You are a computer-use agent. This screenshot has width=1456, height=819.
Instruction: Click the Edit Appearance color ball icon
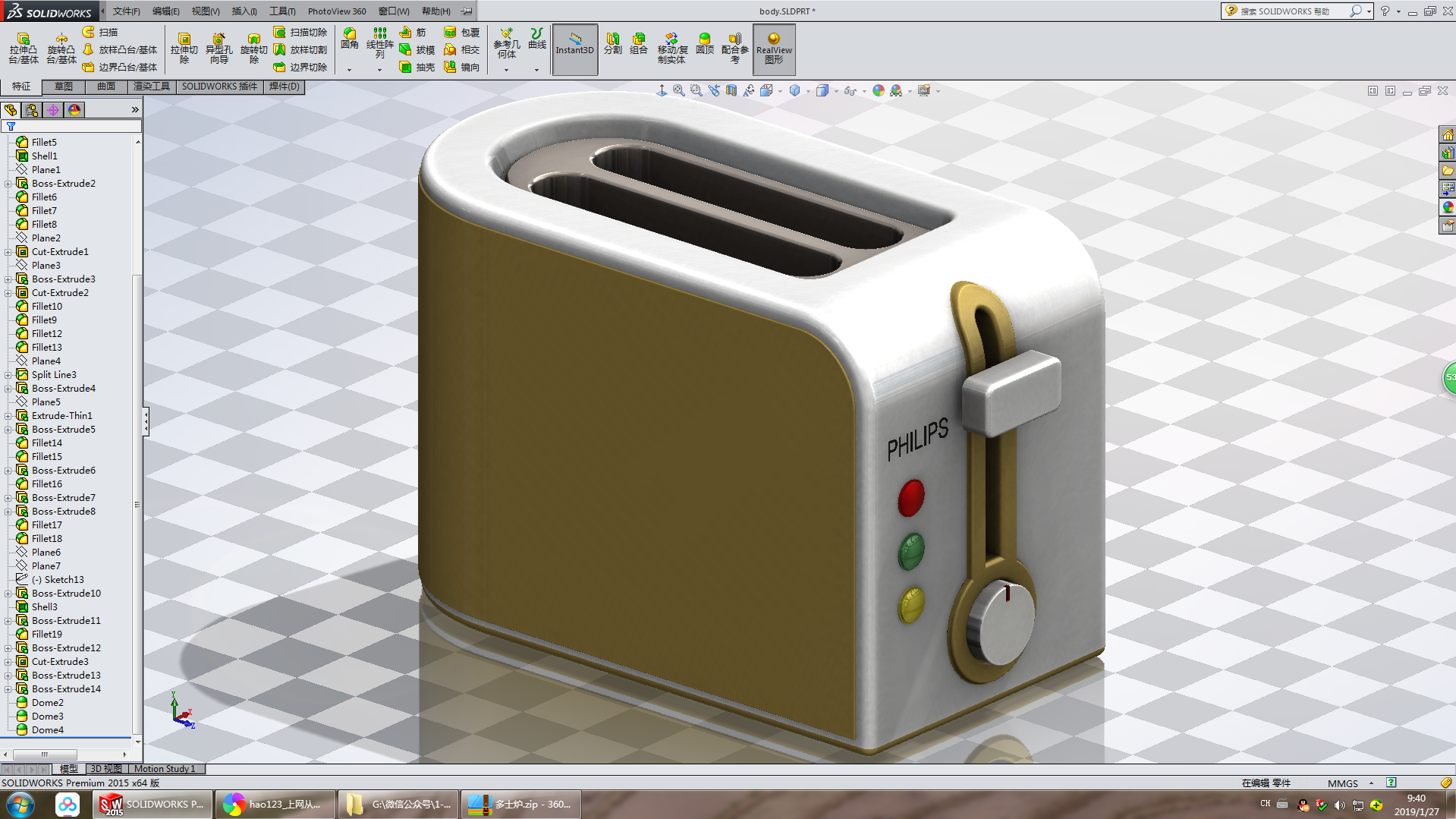[x=878, y=91]
